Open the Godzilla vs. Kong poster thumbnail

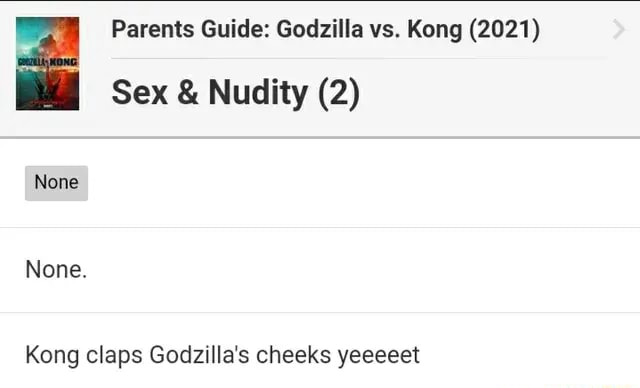pyautogui.click(x=47, y=64)
